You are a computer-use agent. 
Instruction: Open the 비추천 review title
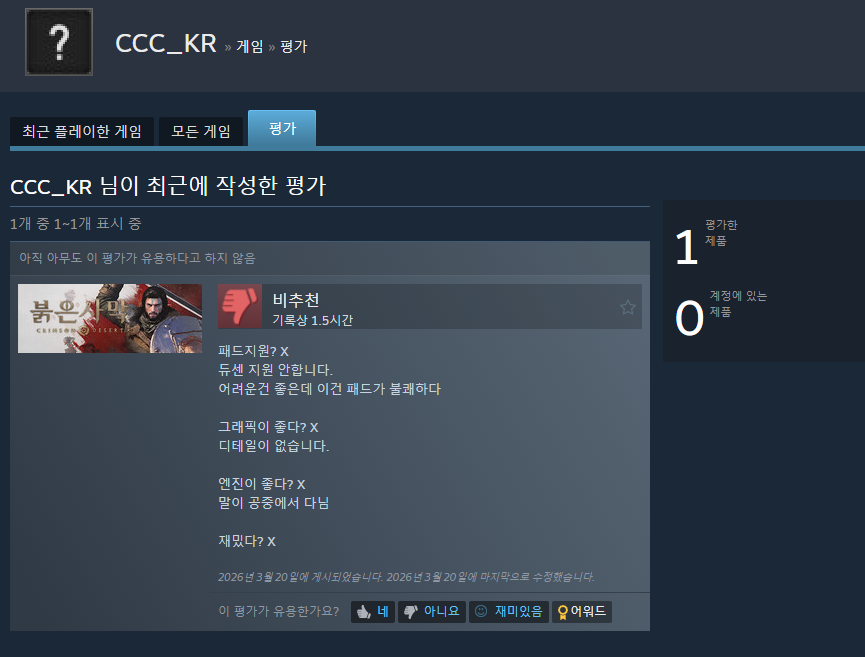[296, 300]
